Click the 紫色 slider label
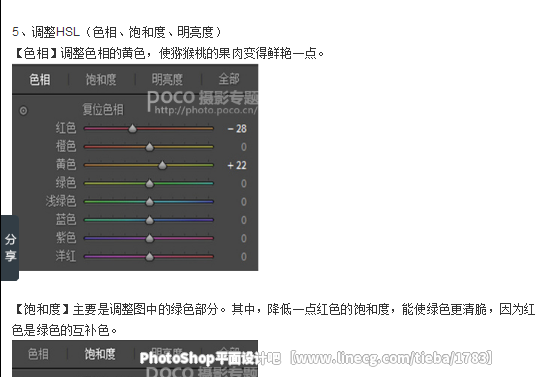Image resolution: width=548 pixels, height=377 pixels. pos(66,238)
